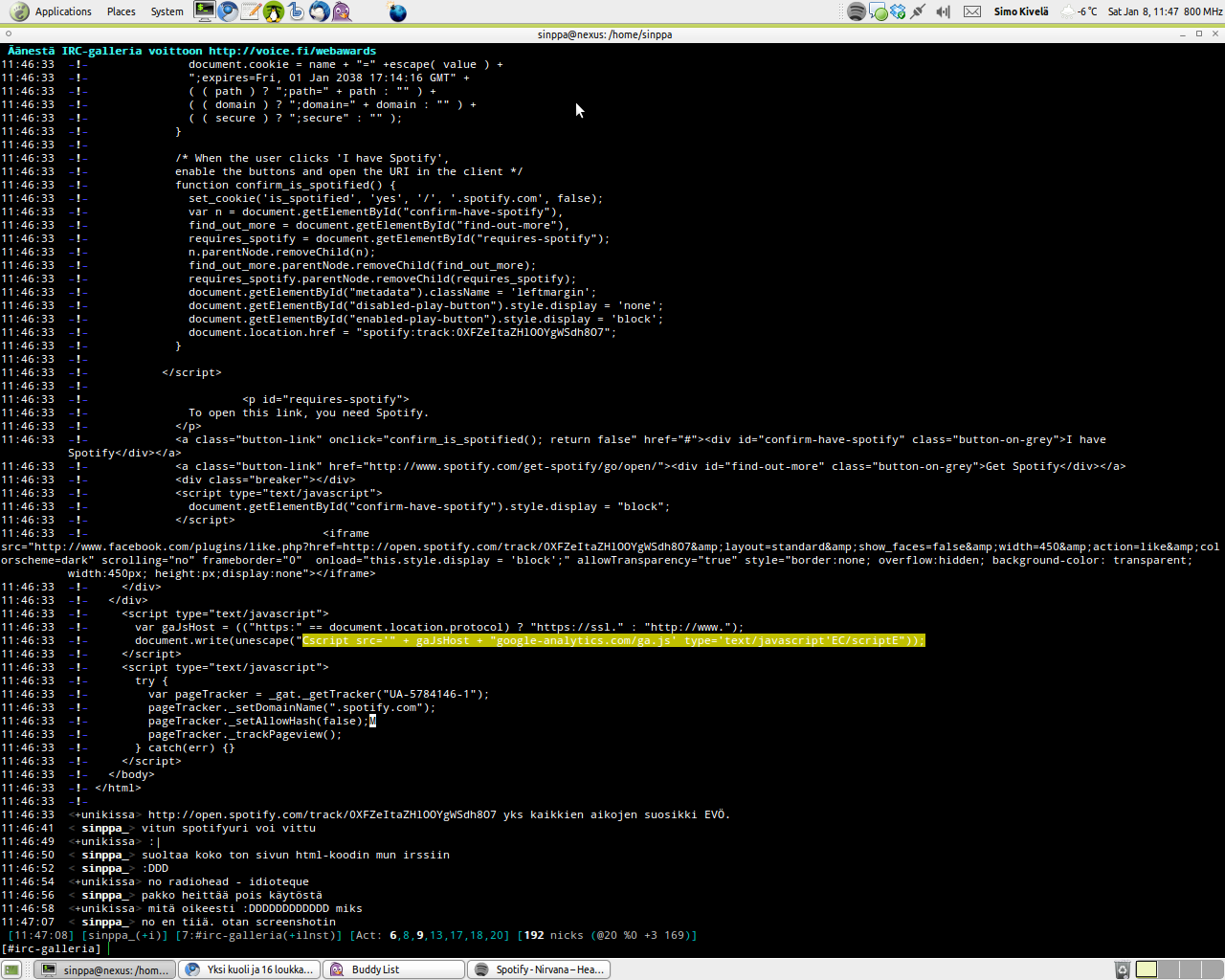Open the Places menu

point(122,11)
